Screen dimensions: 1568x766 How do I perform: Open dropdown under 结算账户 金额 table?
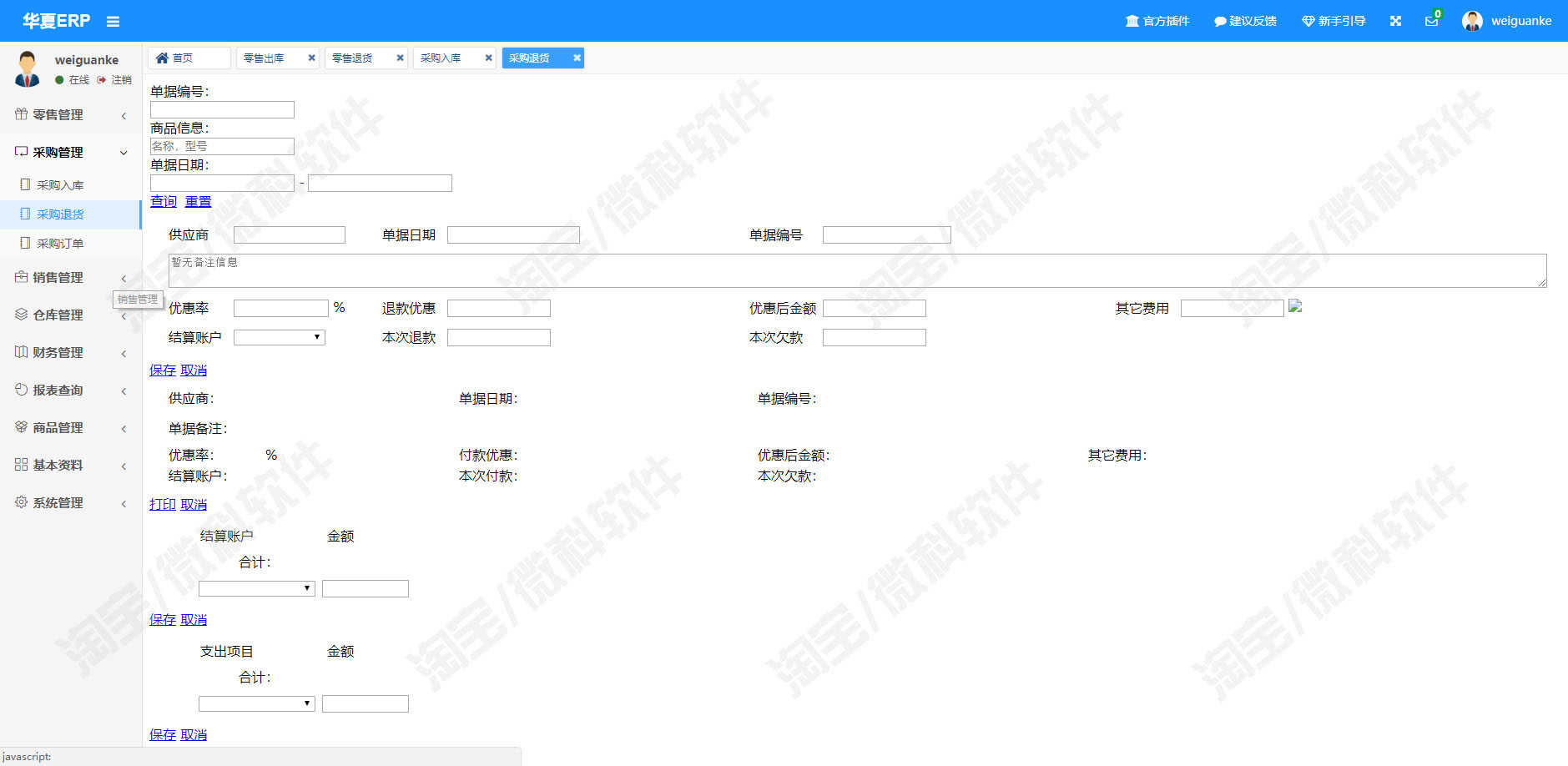(x=257, y=588)
